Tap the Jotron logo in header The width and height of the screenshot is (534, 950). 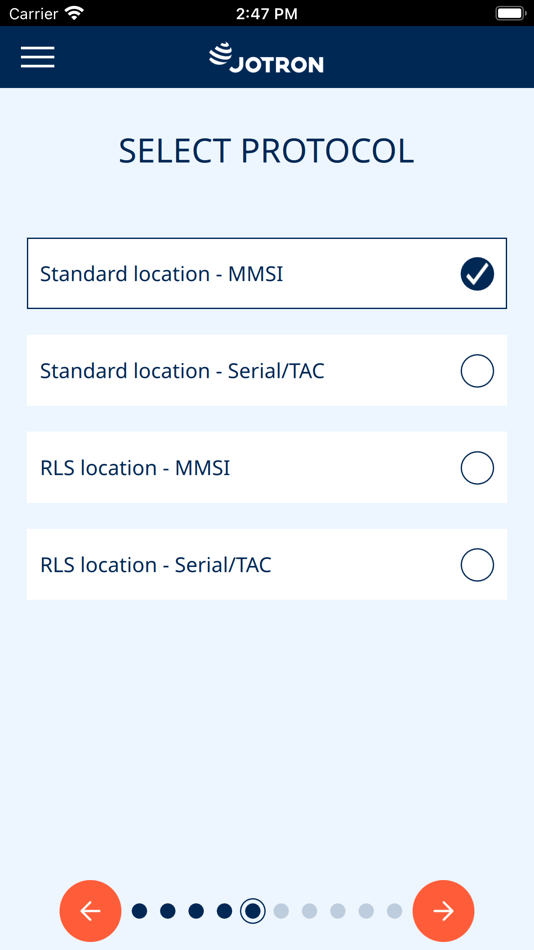coord(266,58)
